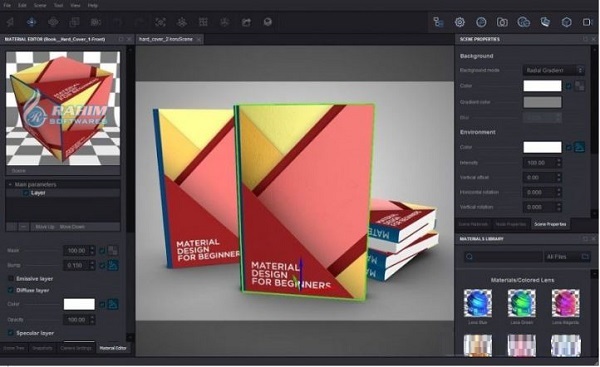600x367 pixels.
Task: Adjust the Bump value stepper arrows
Action: (x=92, y=265)
